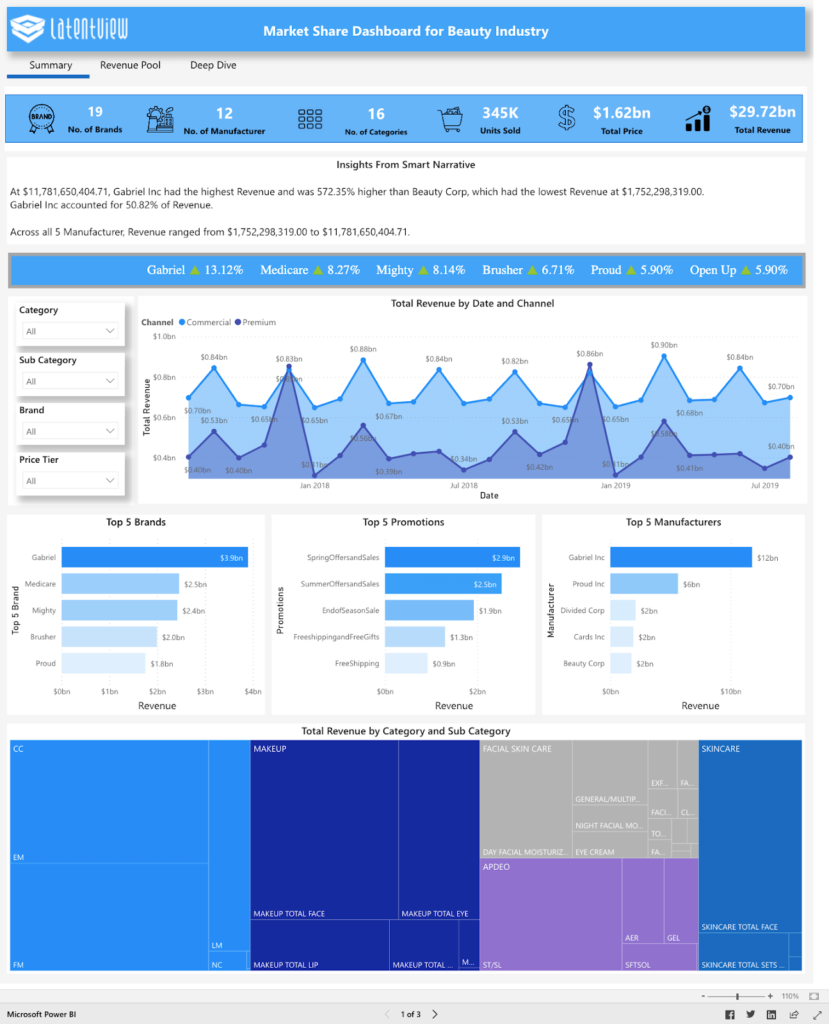Image resolution: width=829 pixels, height=1024 pixels.
Task: Click the Commercial channel legend marker
Action: click(x=182, y=323)
